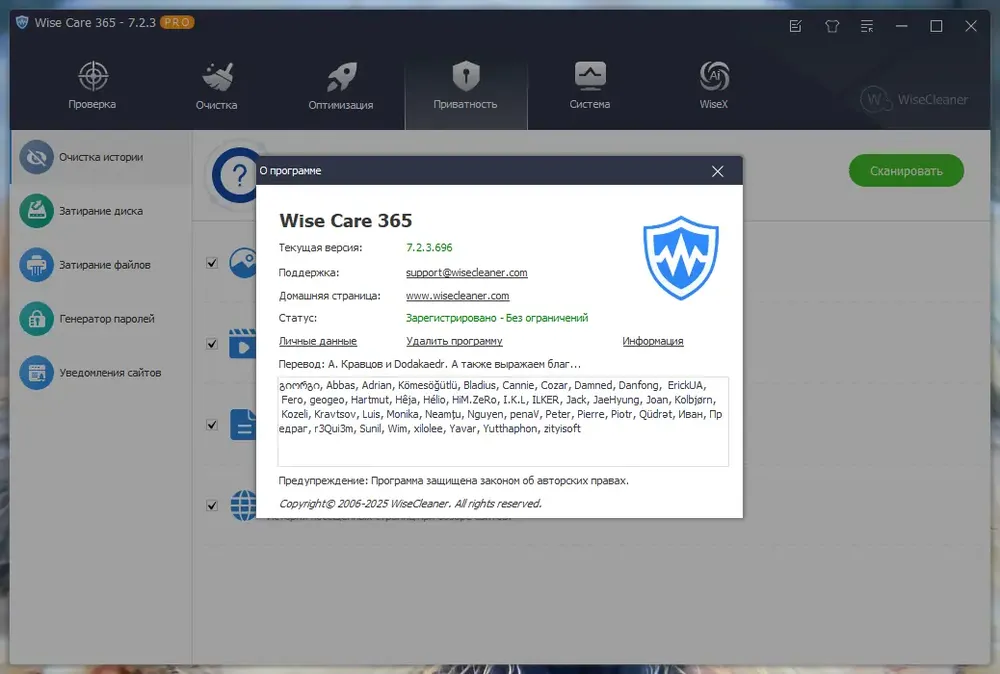Click the video category icon
This screenshot has height=674, width=1000.
(242, 344)
